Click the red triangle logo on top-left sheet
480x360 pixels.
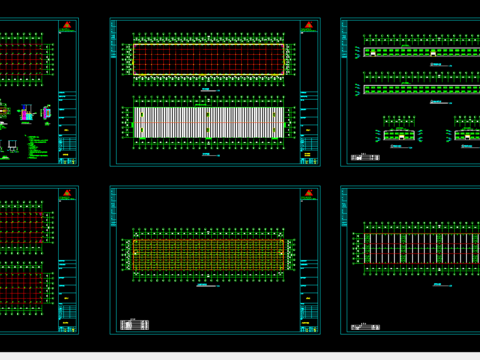click(x=67, y=25)
